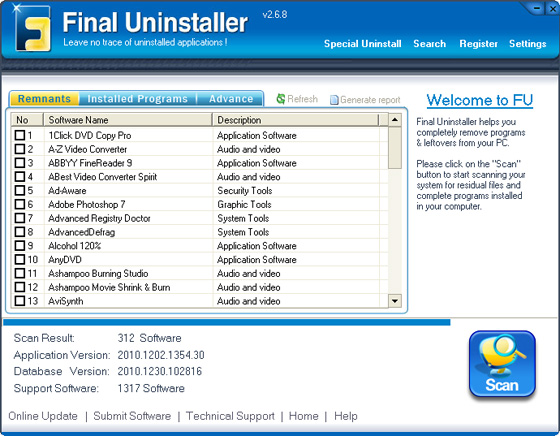Open the Advance tab
Image resolution: width=560 pixels, height=436 pixels.
click(231, 99)
